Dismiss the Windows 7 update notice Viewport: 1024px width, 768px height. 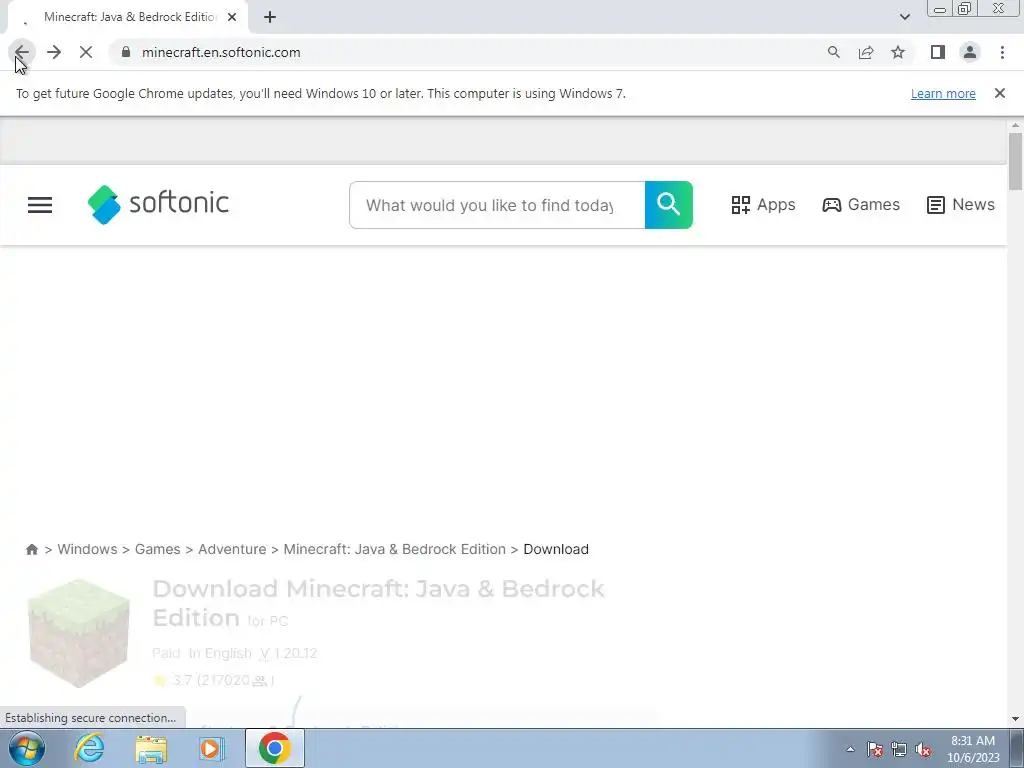(1000, 93)
